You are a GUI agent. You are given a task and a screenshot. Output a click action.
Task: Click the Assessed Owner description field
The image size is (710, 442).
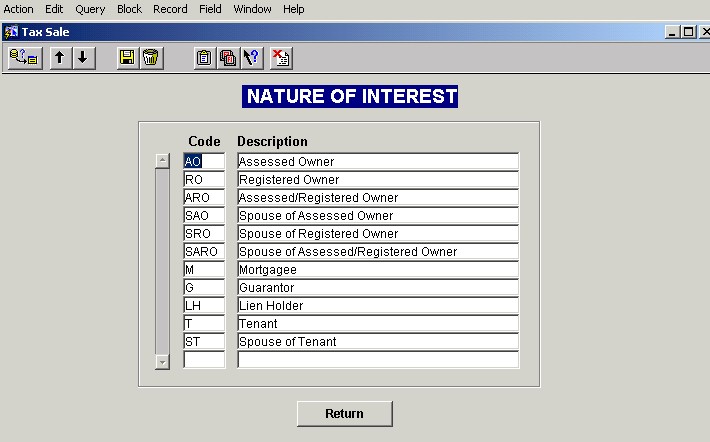[x=378, y=161]
